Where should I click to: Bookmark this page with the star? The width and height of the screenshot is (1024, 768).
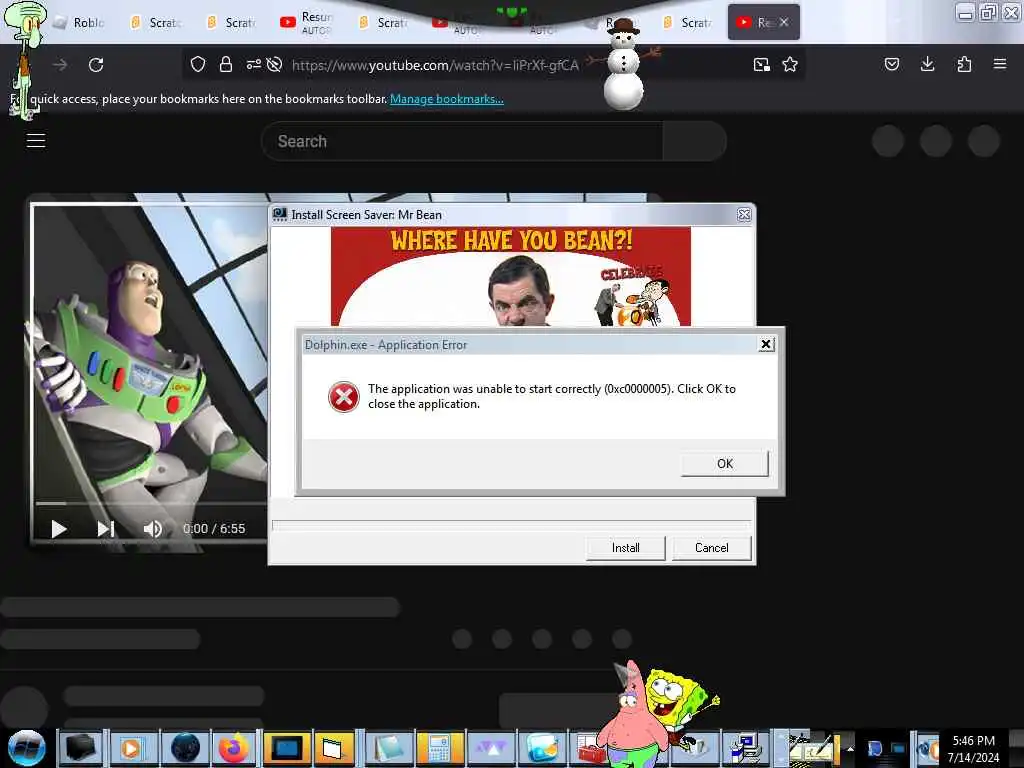pos(790,64)
